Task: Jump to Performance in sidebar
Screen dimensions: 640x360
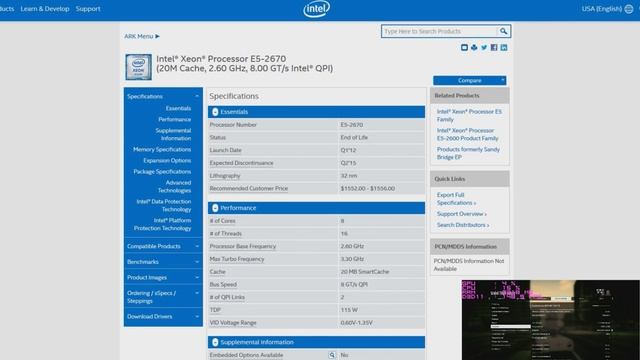Action: (x=175, y=120)
